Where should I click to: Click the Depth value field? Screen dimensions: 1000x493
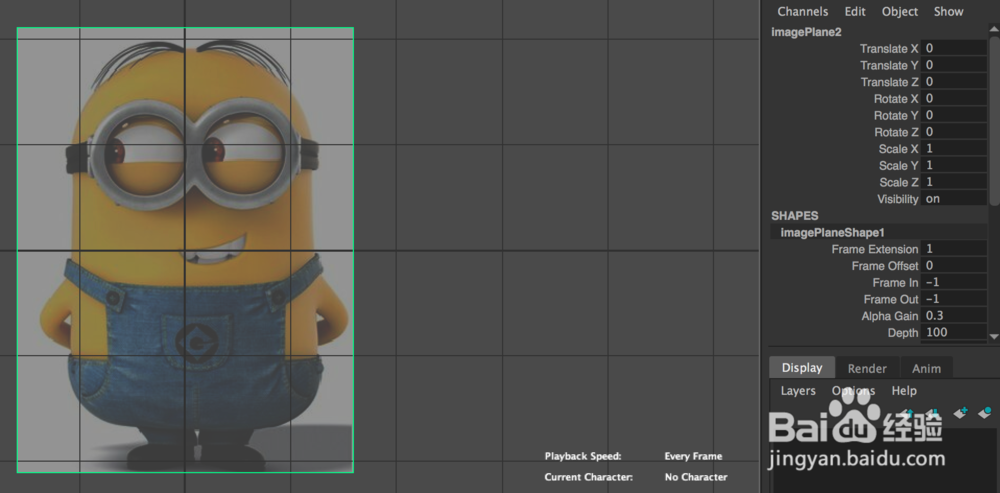tap(953, 332)
